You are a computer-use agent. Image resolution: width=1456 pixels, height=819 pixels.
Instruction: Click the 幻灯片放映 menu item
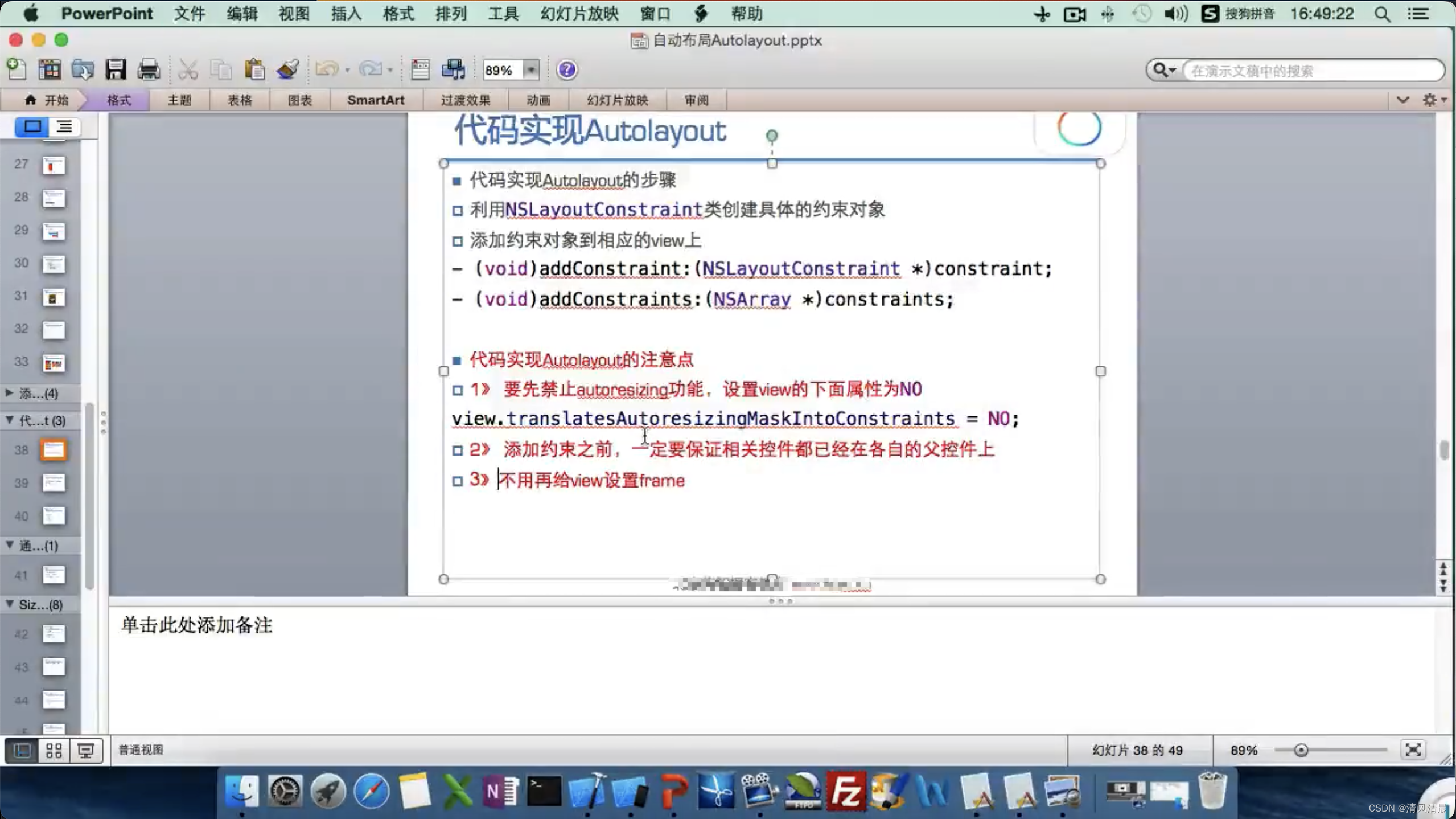coord(579,13)
